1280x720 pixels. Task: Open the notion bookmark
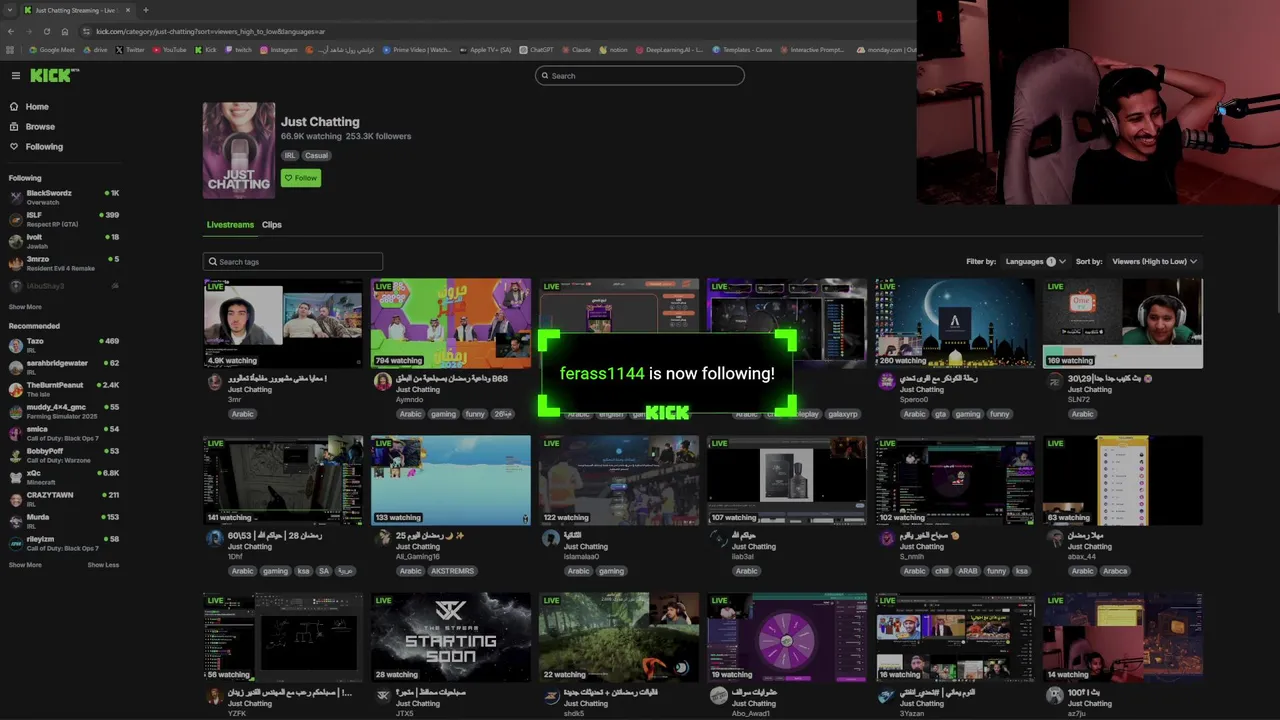pos(613,49)
